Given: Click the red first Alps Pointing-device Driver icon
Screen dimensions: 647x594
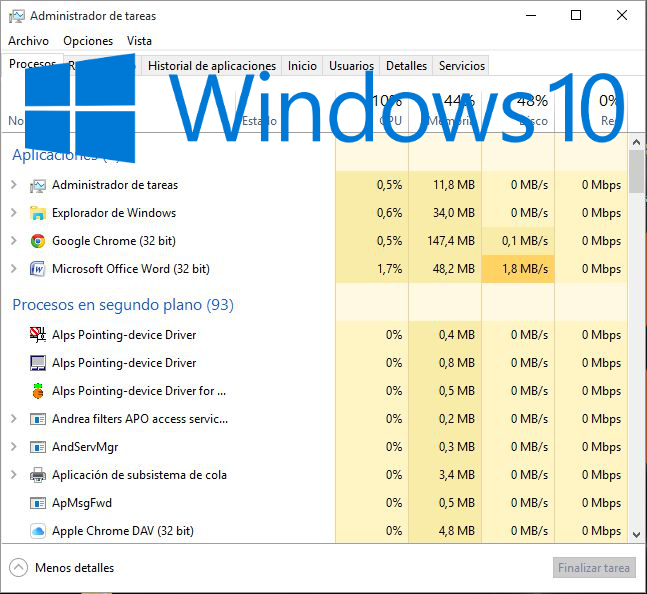Looking at the screenshot, I should tap(38, 335).
